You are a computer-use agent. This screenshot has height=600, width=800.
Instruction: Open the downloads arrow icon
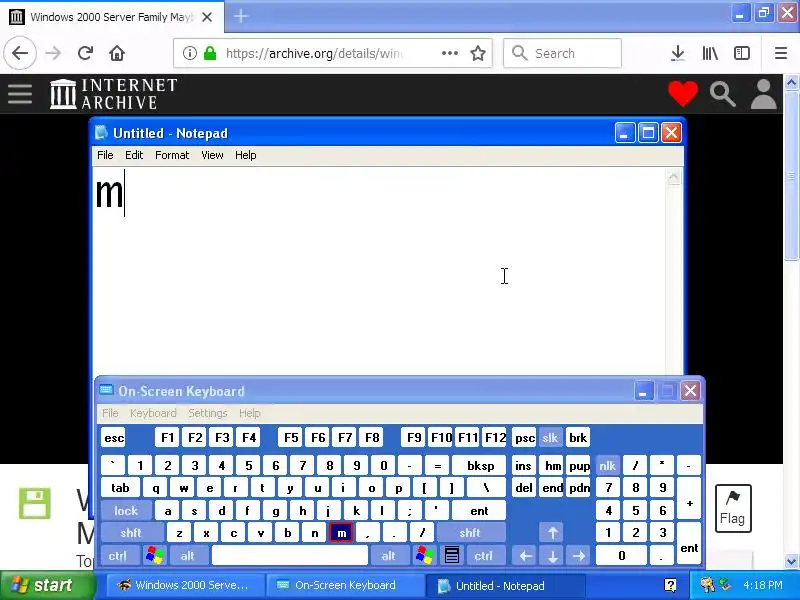[x=678, y=53]
